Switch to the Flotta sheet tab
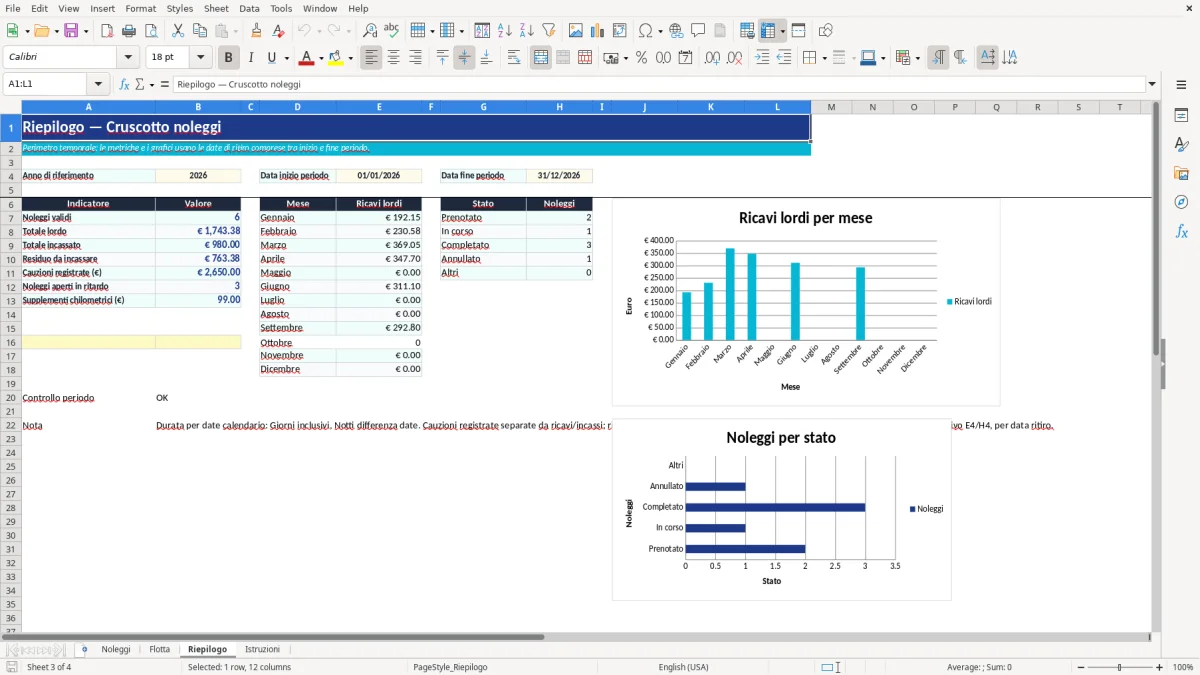The height and width of the screenshot is (675, 1200). 160,649
